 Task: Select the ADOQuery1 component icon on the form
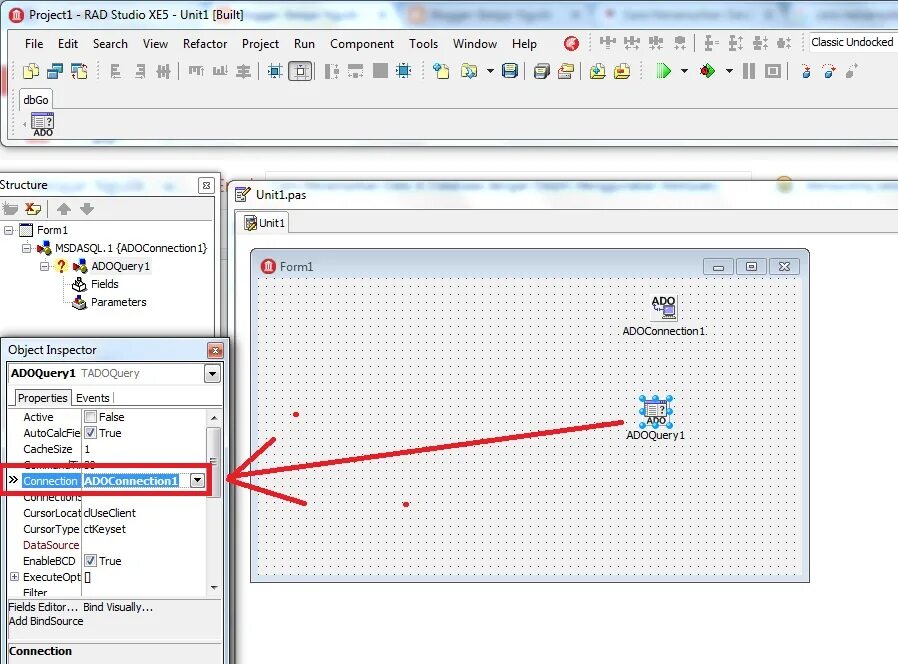(x=656, y=411)
